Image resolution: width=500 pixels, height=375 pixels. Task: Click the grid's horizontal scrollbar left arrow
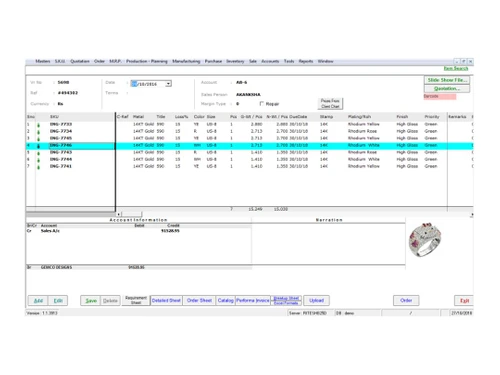[x=119, y=214]
